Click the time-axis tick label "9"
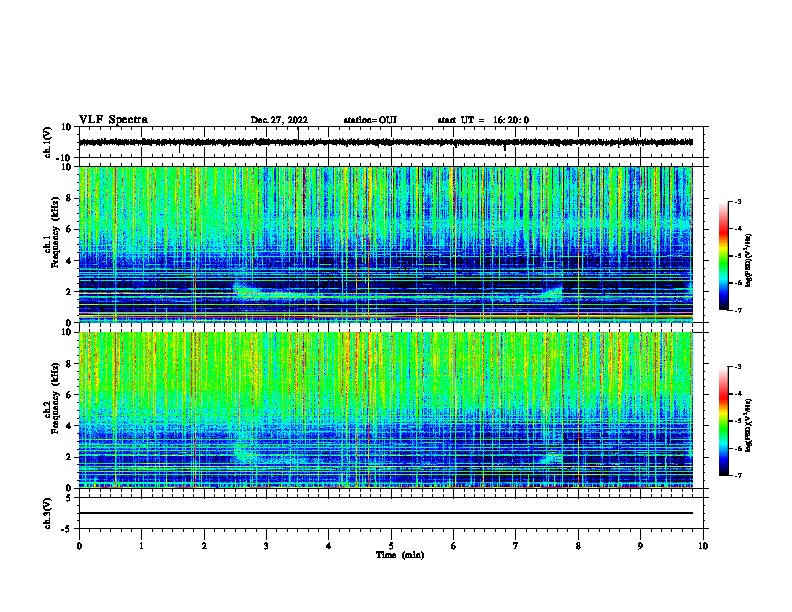 (x=640, y=546)
